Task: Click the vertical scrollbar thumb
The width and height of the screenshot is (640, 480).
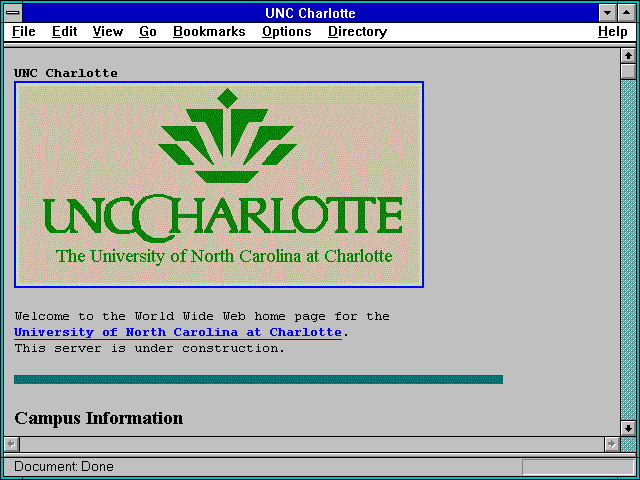Action: (x=628, y=71)
